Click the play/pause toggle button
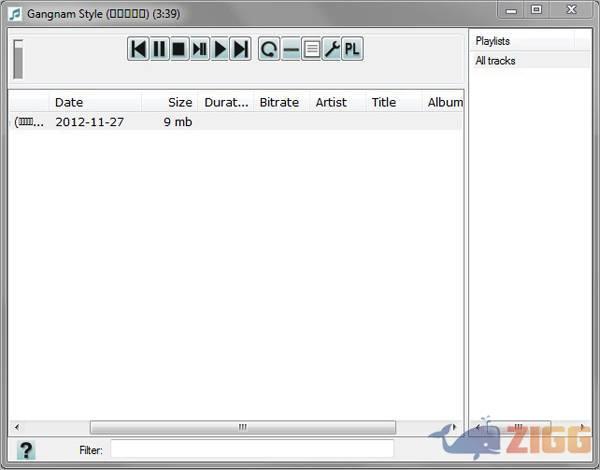The image size is (600, 470). click(x=199, y=49)
